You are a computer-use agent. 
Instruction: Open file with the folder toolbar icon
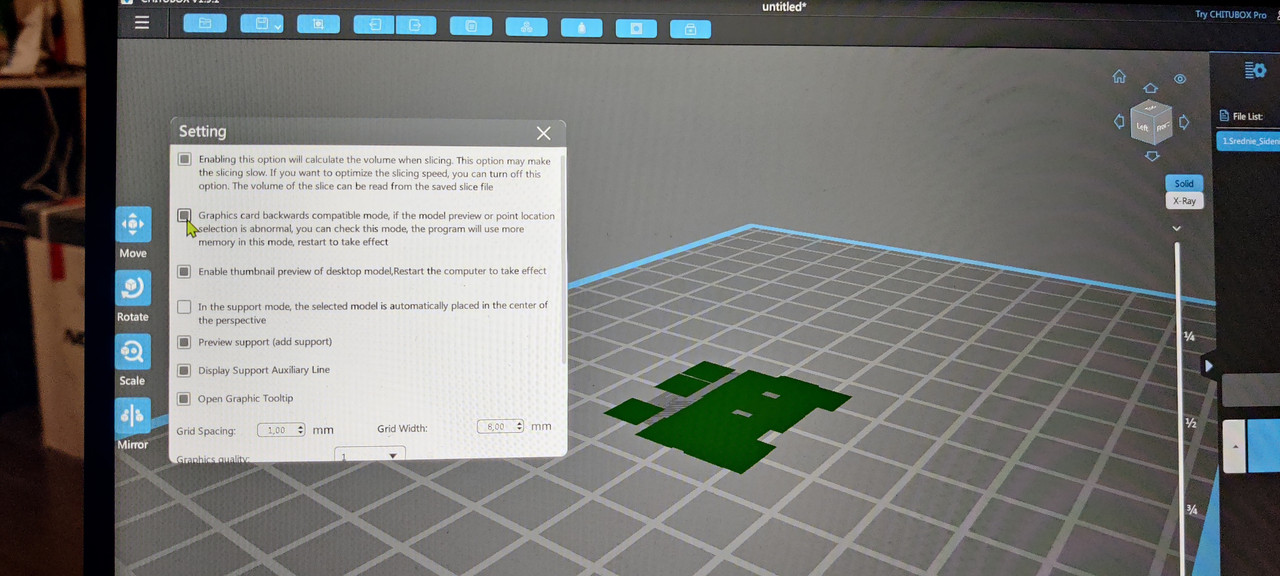(205, 23)
